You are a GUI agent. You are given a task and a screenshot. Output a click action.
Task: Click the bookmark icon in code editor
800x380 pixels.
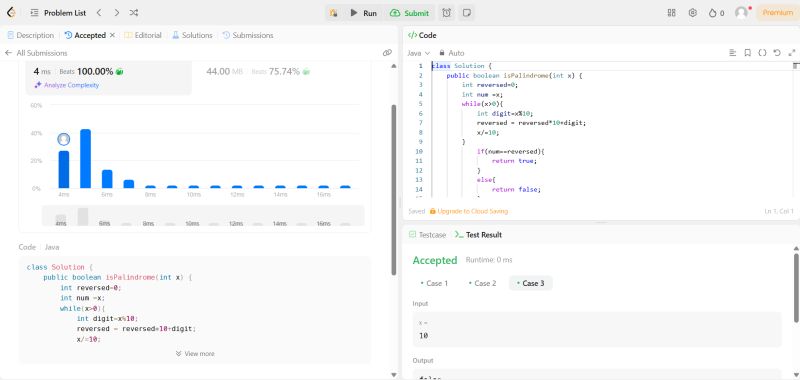(x=747, y=53)
